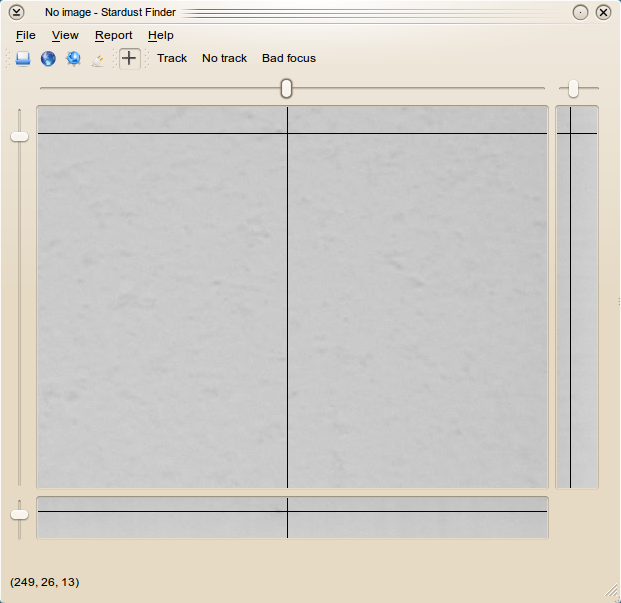The width and height of the screenshot is (621, 603).
Task: Open the View menu
Action: pyautogui.click(x=65, y=35)
